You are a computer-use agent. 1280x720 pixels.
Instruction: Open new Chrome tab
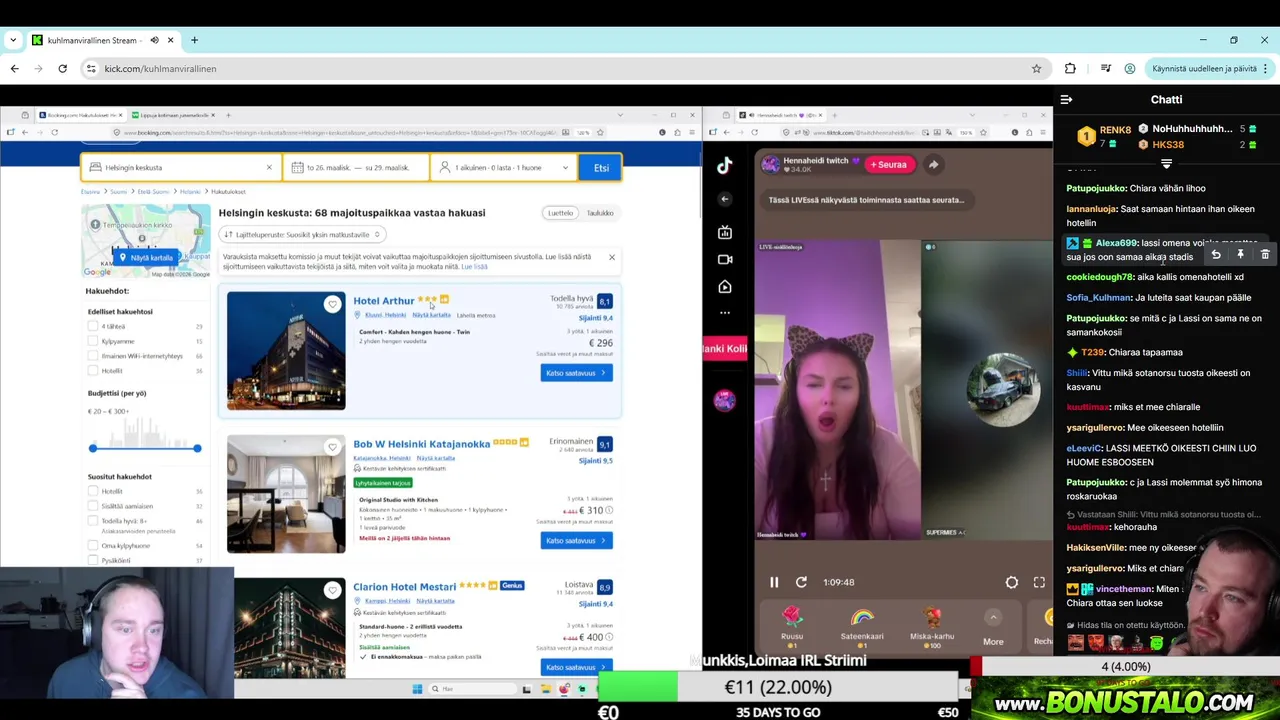pyautogui.click(x=194, y=40)
